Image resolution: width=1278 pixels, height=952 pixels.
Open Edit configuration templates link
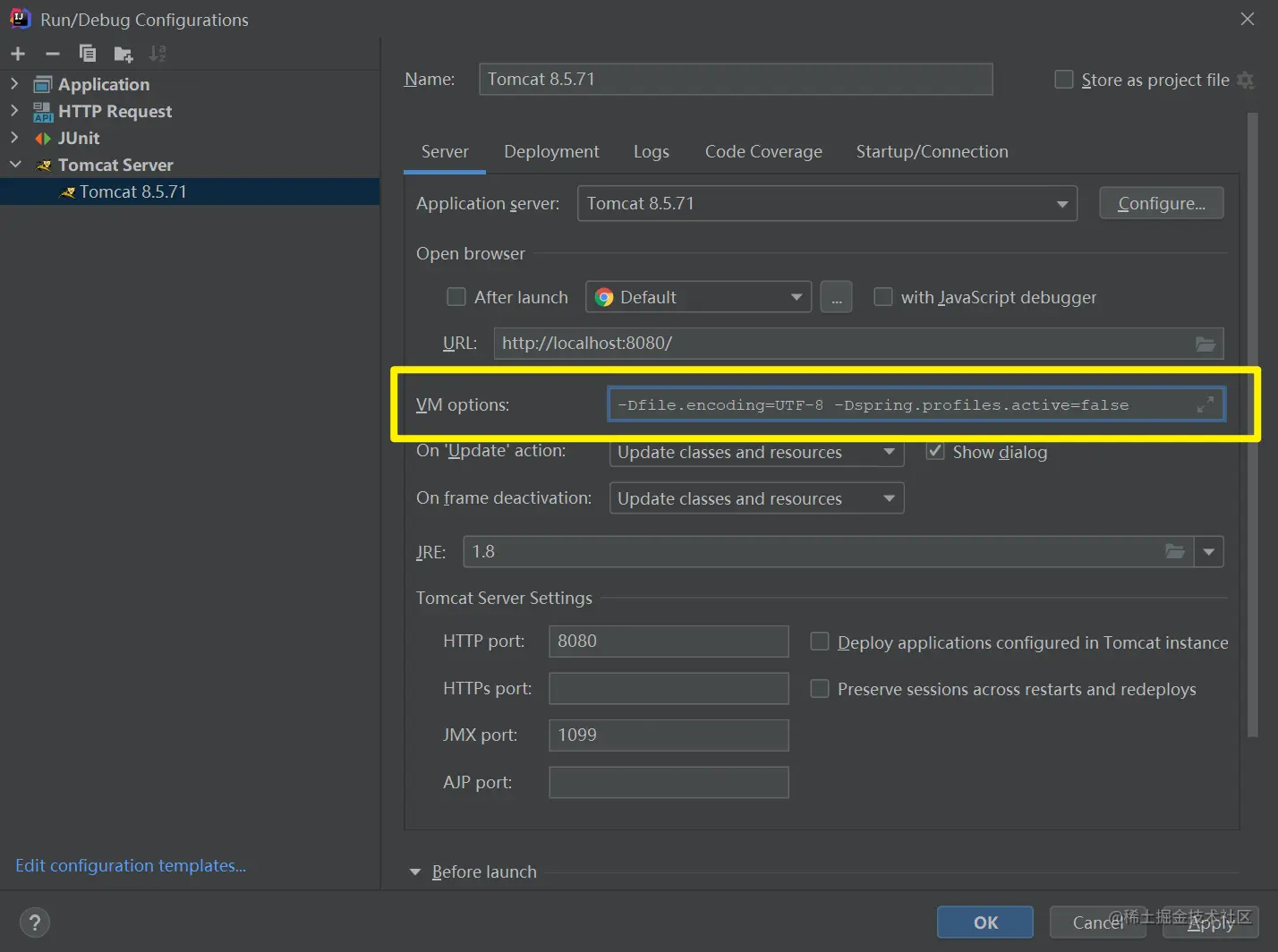pos(131,865)
